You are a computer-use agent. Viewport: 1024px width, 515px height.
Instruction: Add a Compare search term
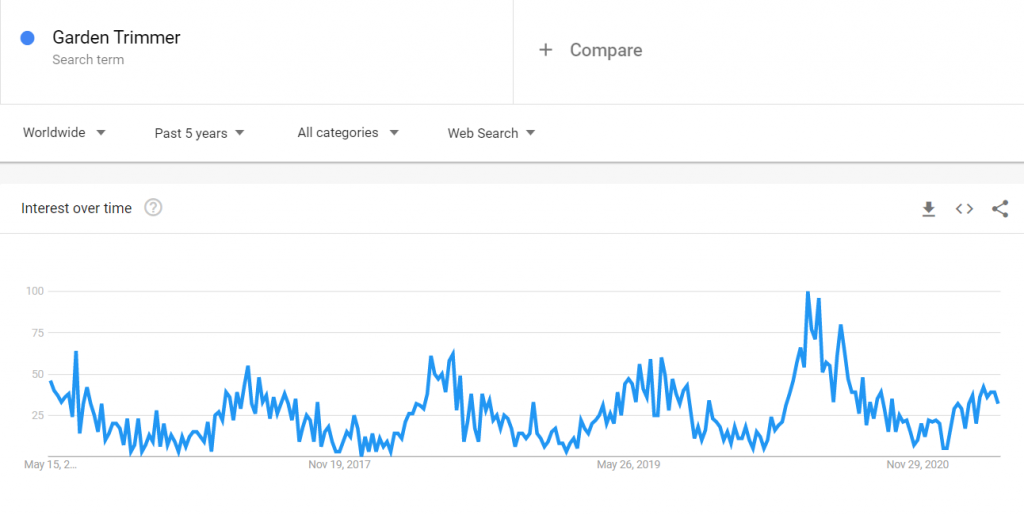coord(605,50)
